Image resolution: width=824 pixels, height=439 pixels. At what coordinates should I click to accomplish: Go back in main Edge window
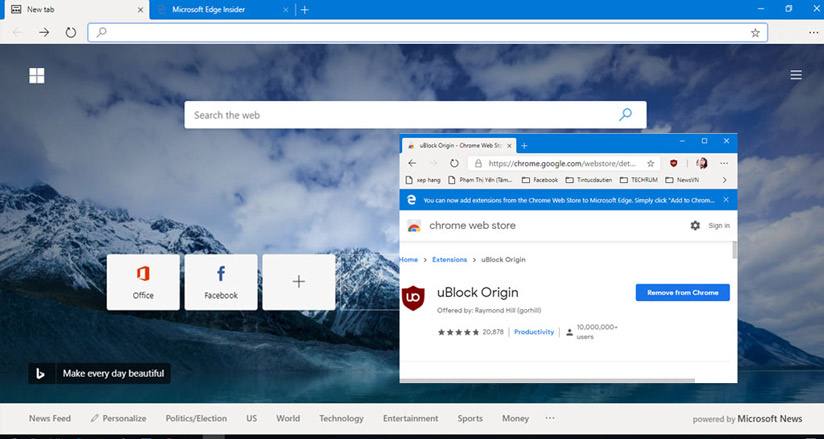coord(17,33)
